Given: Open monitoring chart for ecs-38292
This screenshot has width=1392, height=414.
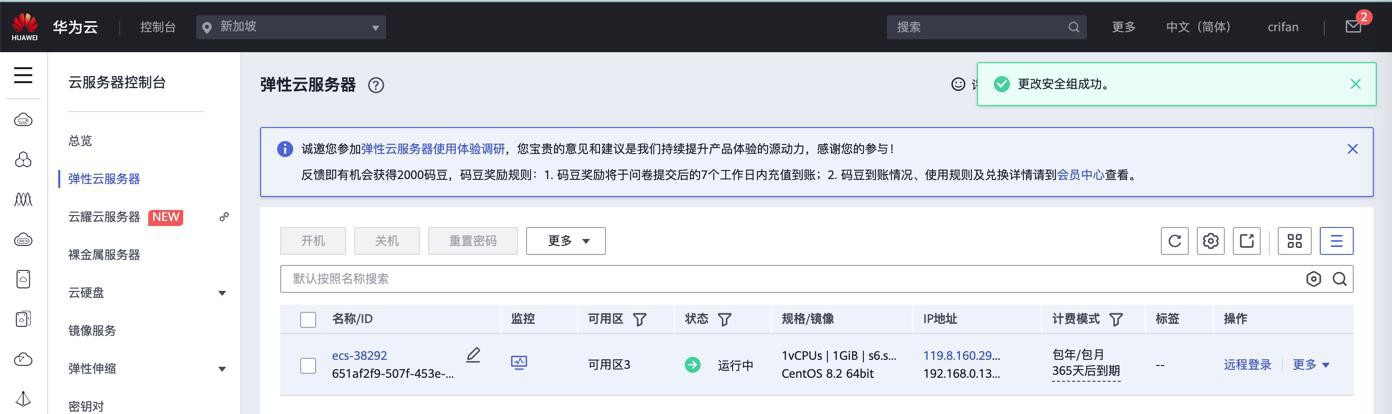Looking at the screenshot, I should point(519,363).
